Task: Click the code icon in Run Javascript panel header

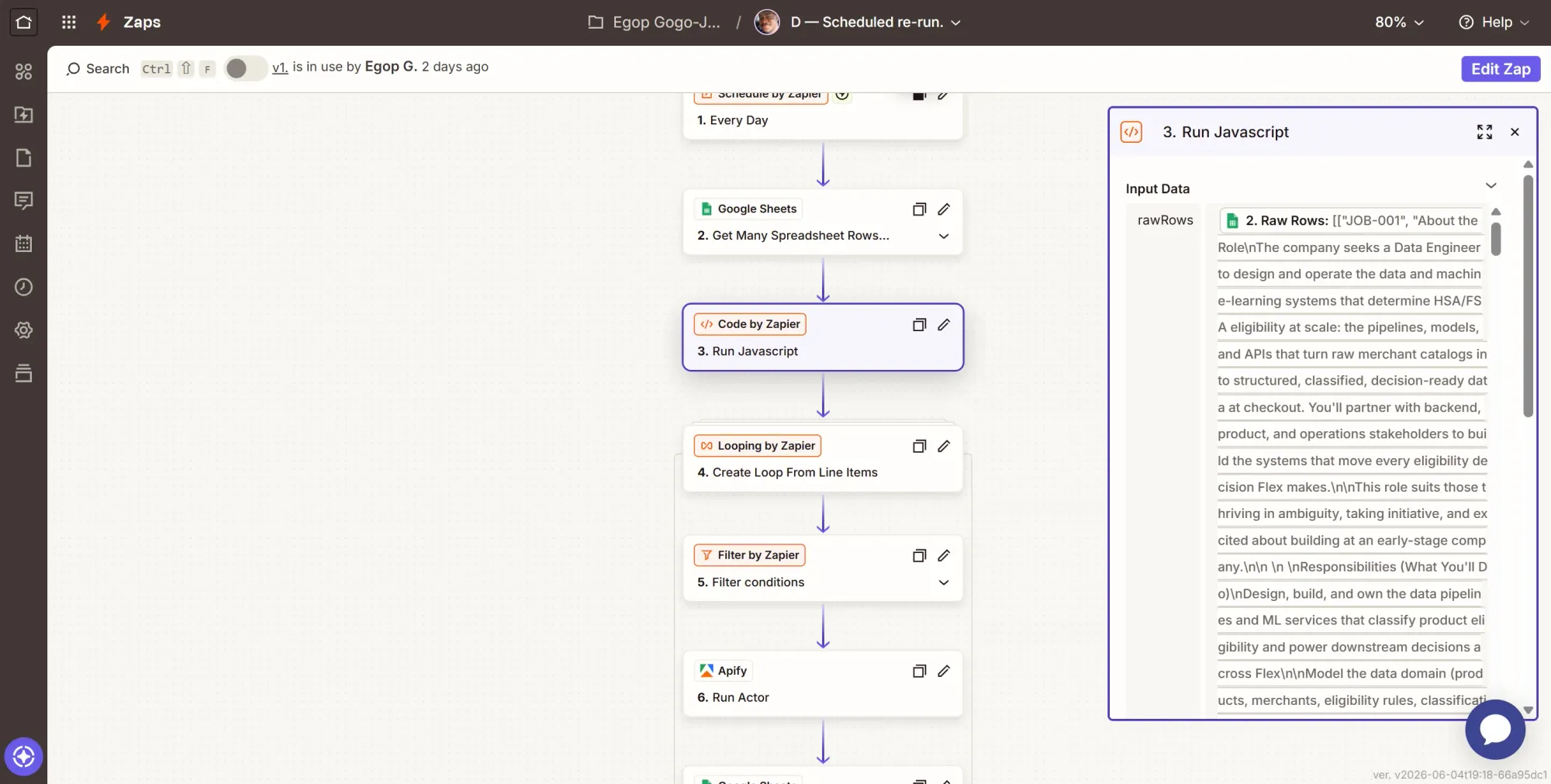Action: [x=1131, y=133]
